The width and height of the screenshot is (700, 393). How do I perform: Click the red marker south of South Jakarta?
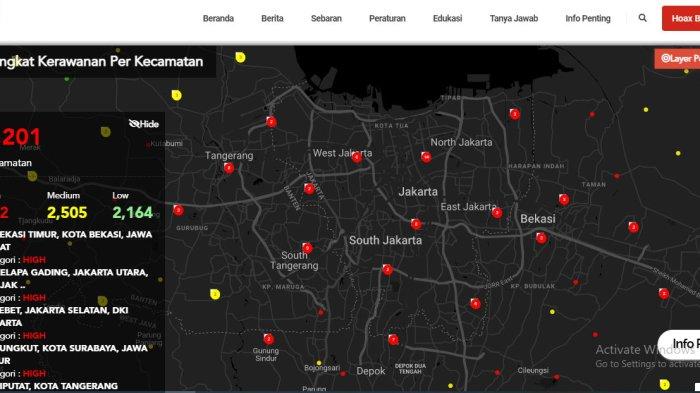[x=387, y=269]
